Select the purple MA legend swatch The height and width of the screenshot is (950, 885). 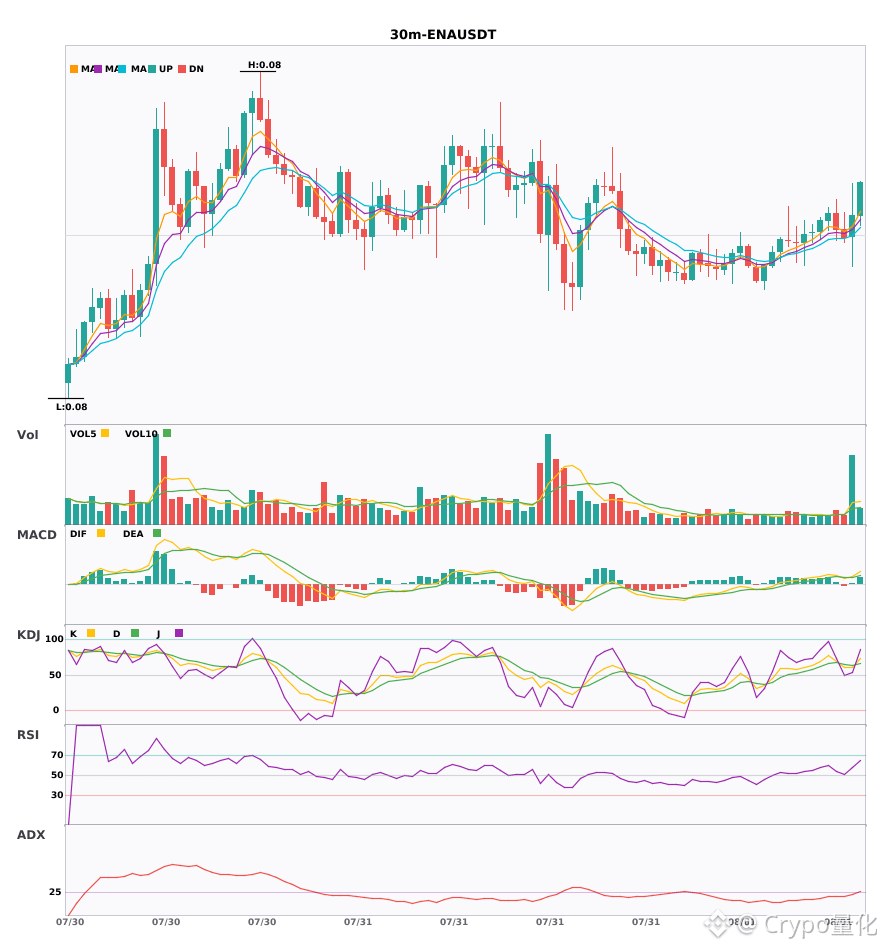[98, 69]
